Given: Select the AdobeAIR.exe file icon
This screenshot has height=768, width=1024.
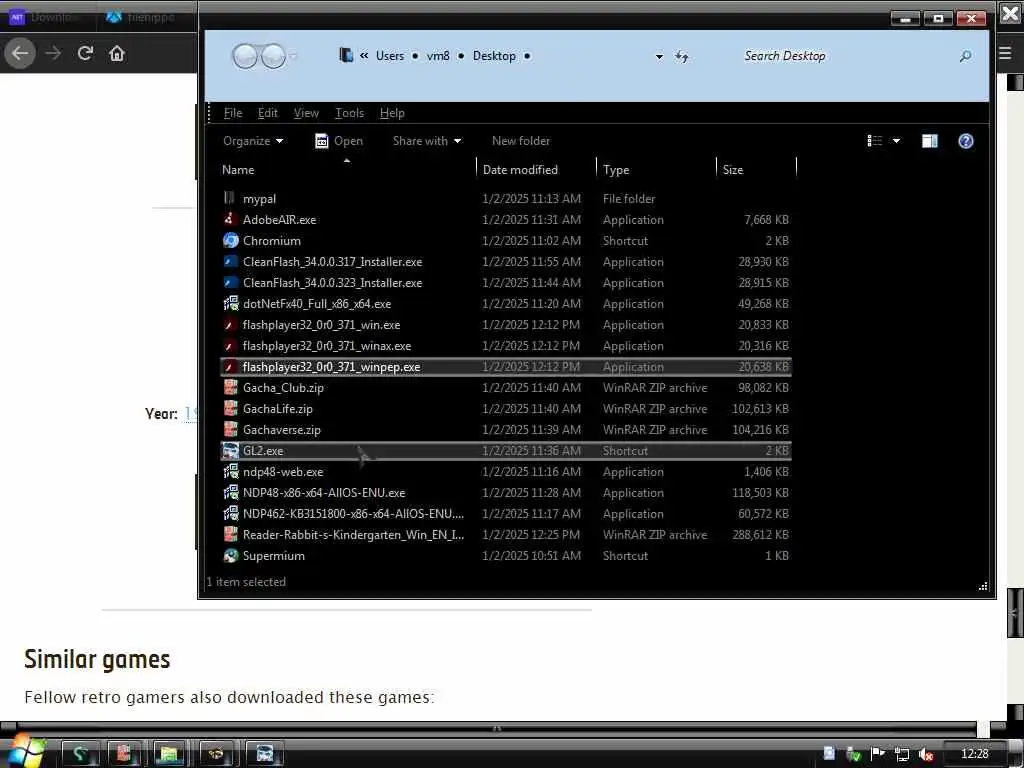Looking at the screenshot, I should point(229,219).
